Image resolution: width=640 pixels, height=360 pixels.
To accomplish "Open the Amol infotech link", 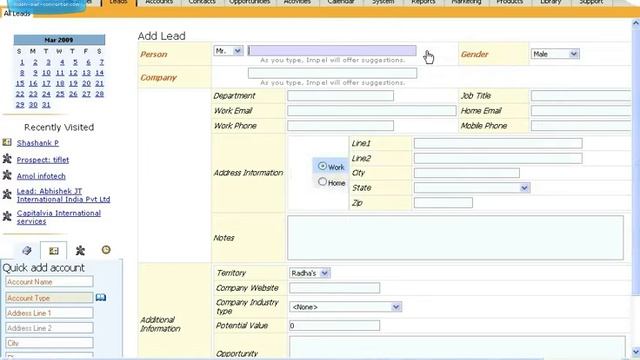I will pos(41,176).
